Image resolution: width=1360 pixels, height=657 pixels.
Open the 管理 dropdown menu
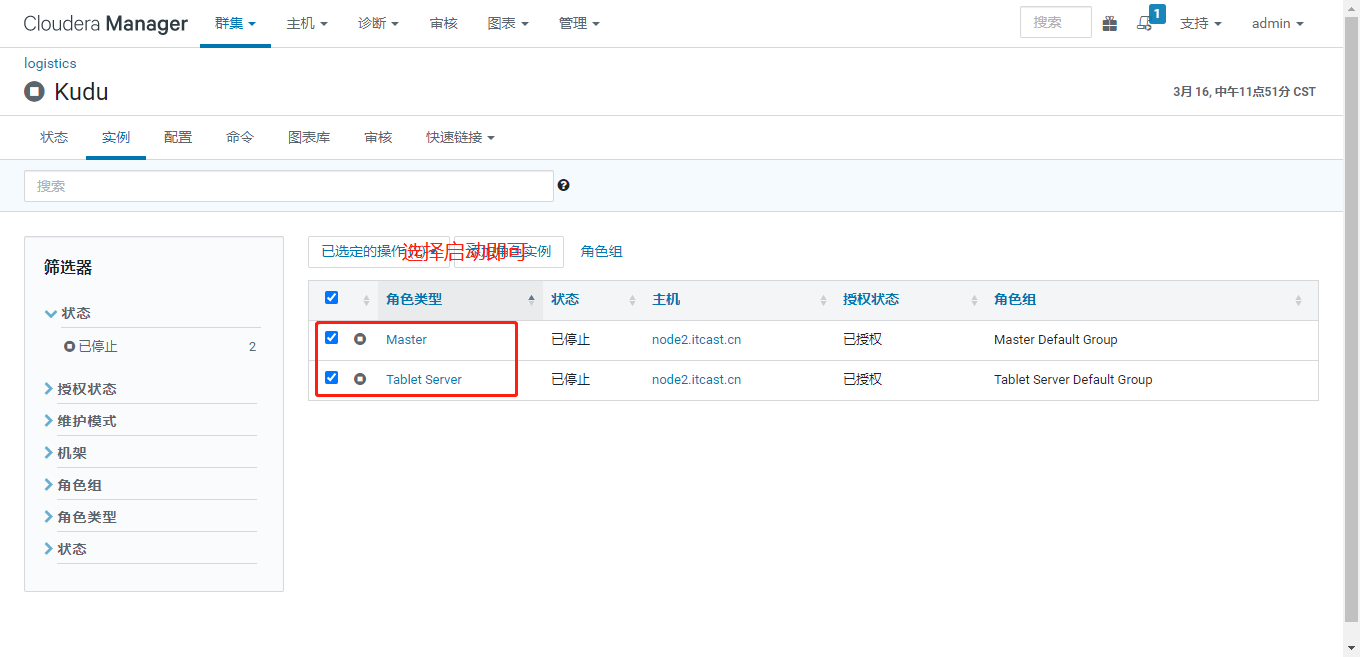(579, 23)
